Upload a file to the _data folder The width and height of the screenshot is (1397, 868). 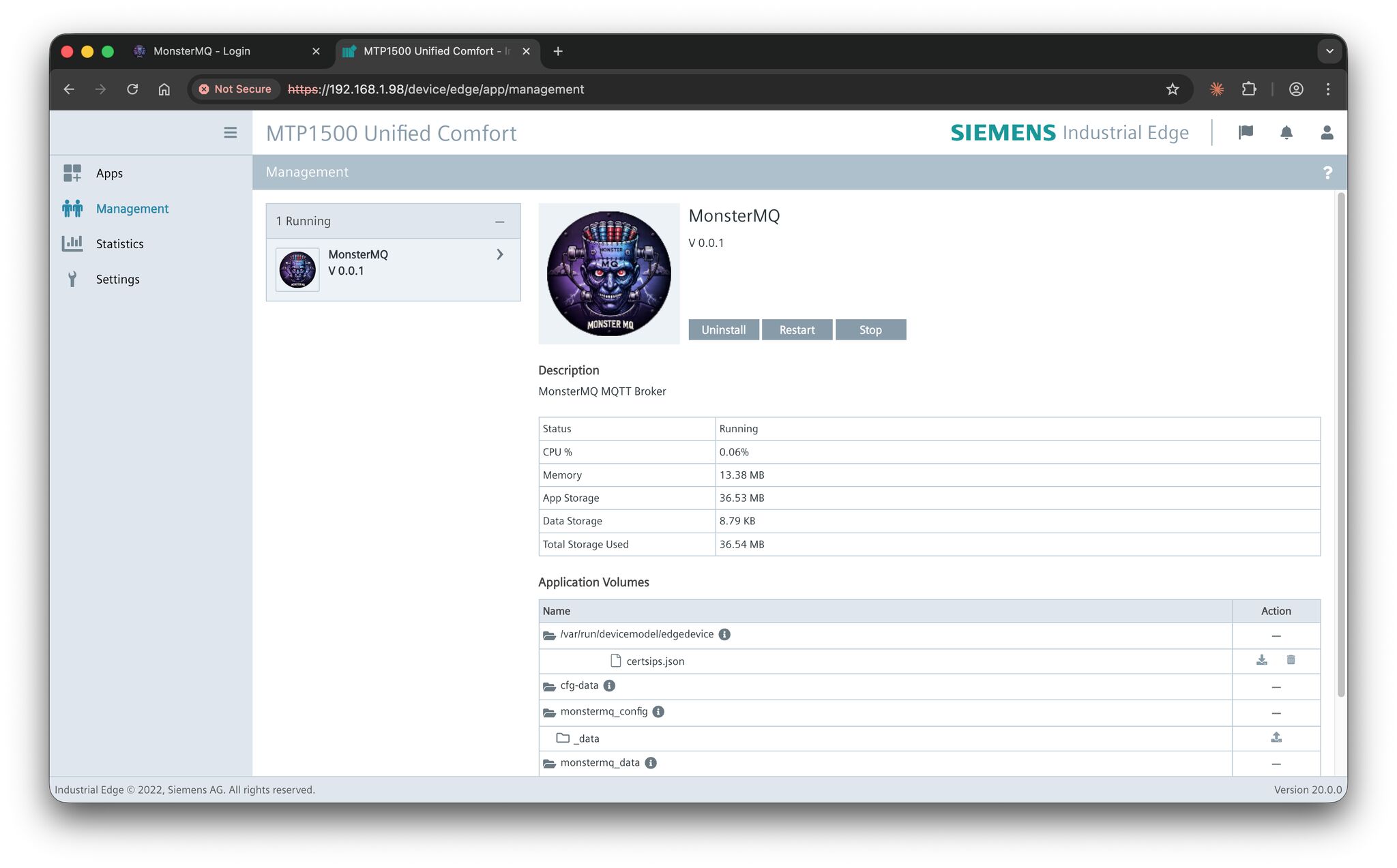tap(1276, 737)
